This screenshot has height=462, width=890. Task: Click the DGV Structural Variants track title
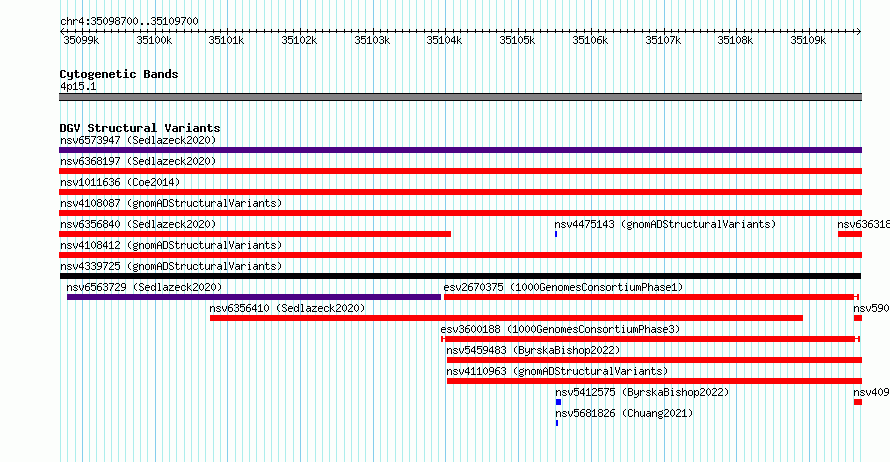pos(140,128)
